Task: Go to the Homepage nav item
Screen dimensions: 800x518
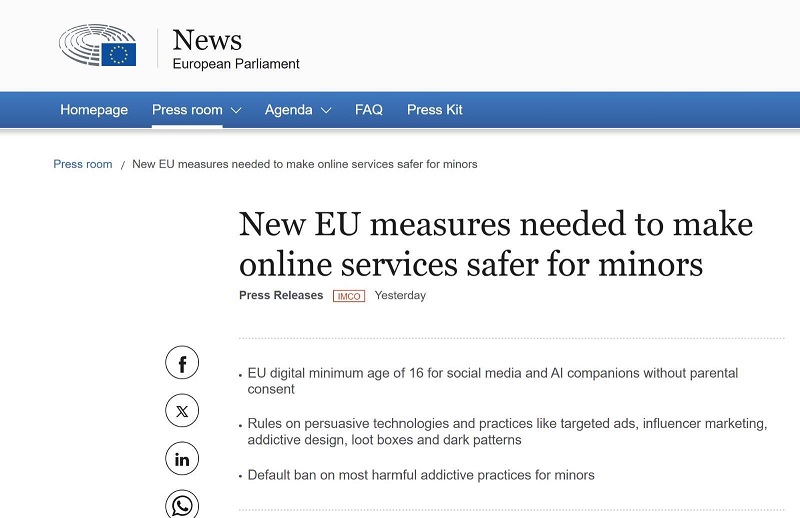Action: pyautogui.click(x=94, y=110)
